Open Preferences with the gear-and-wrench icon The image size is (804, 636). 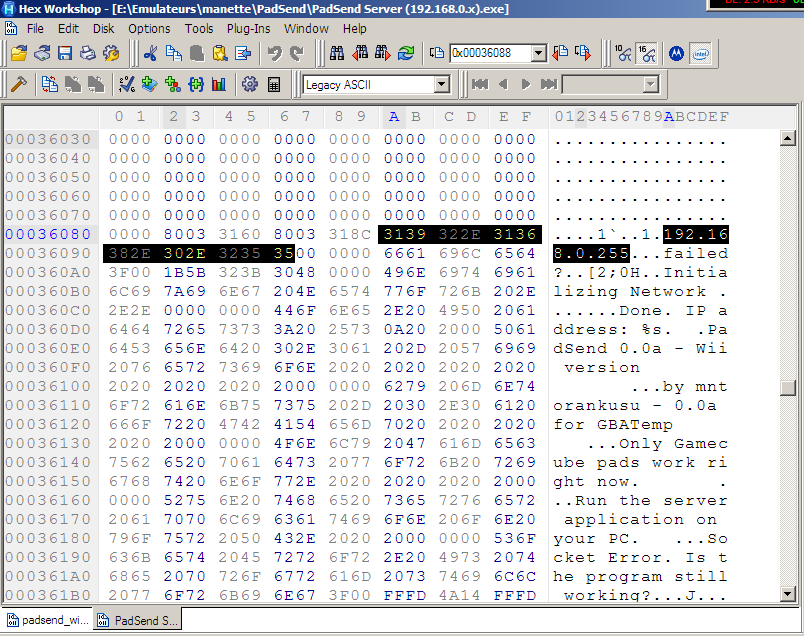(x=111, y=53)
